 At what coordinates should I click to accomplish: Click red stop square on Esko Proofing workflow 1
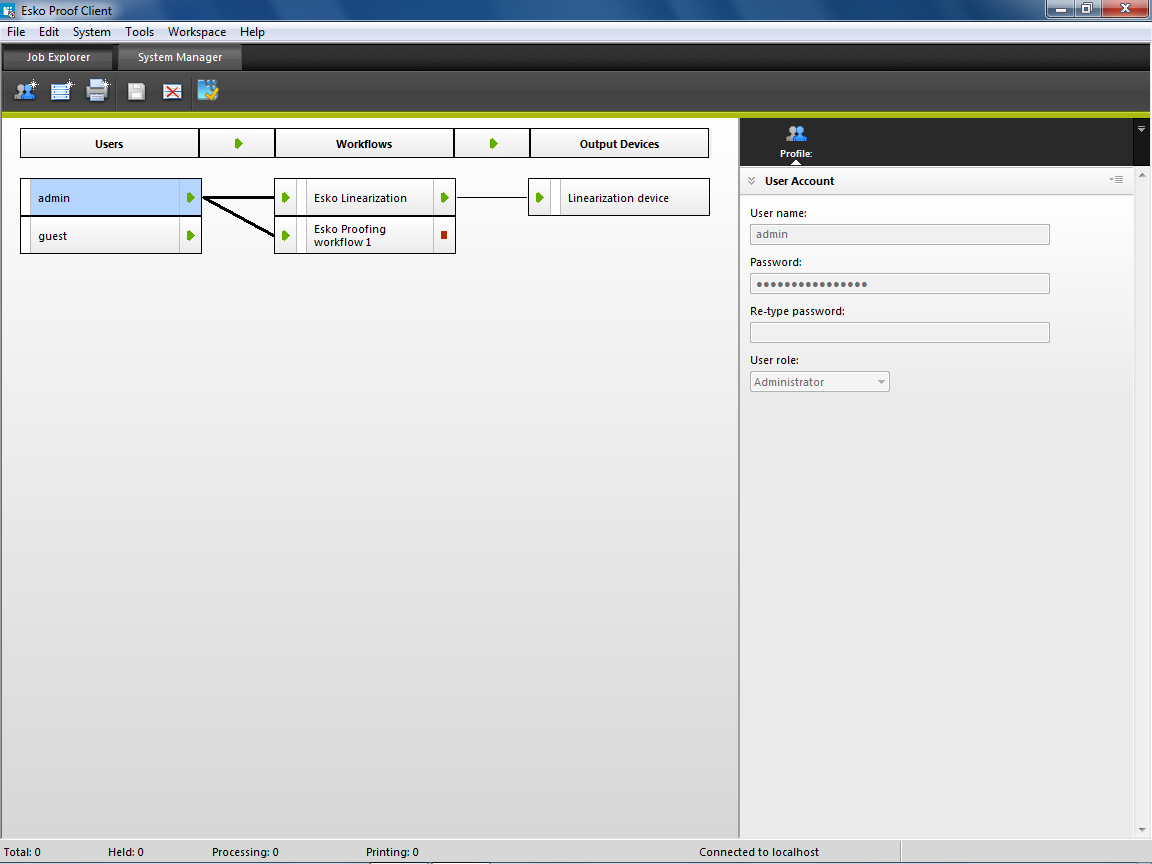coord(444,235)
